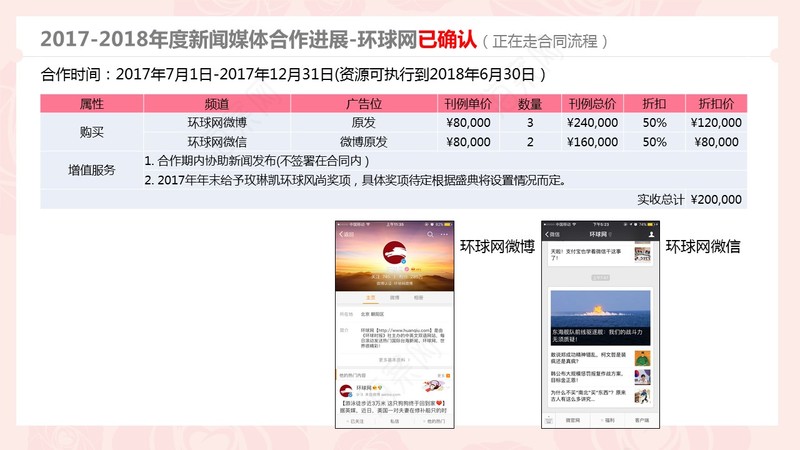
Task: Open the 福利 bottom menu in WeChat
Action: click(x=609, y=420)
